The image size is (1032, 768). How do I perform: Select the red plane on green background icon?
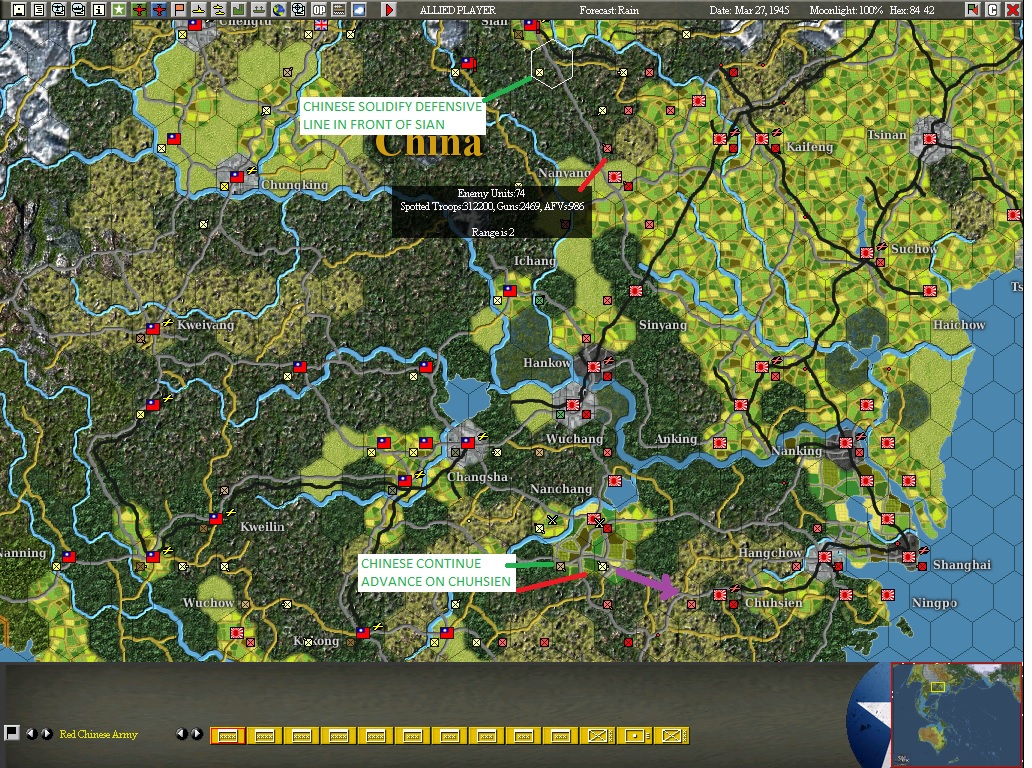pos(139,9)
